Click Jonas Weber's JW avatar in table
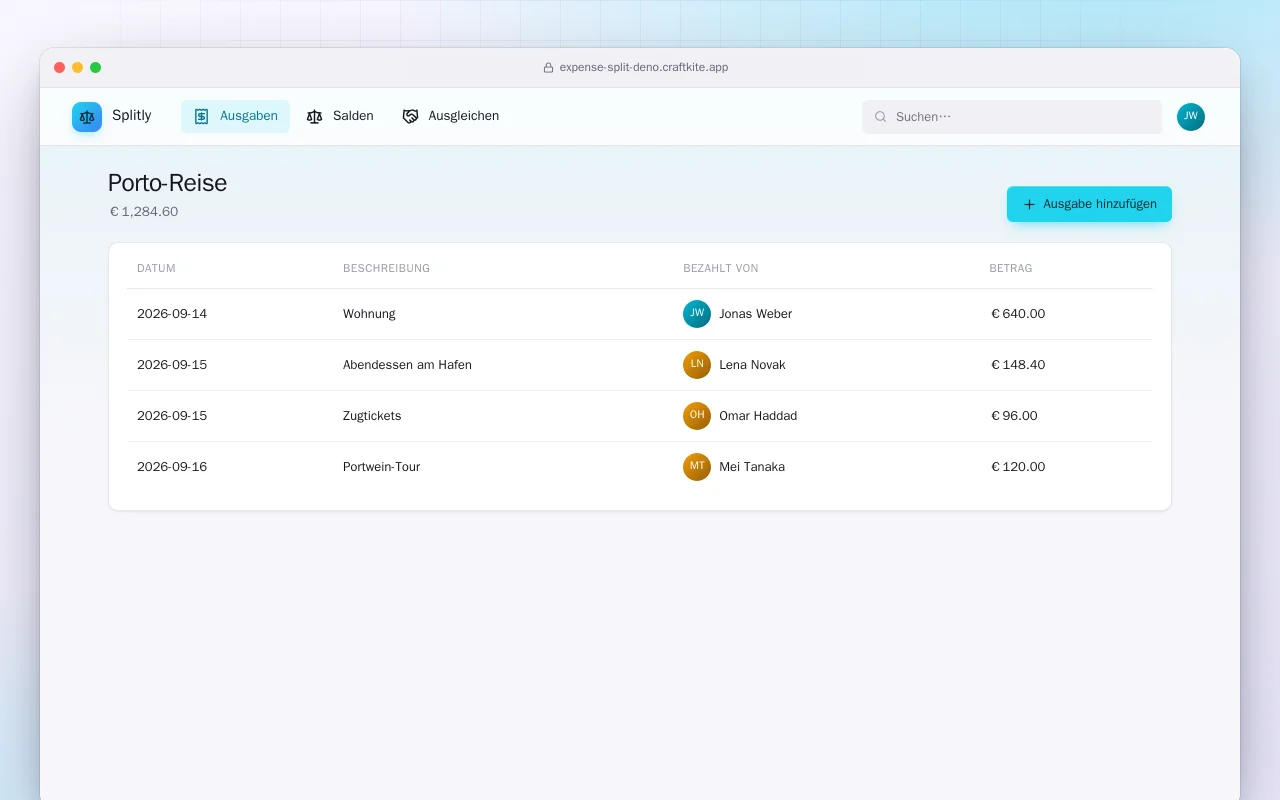 (x=697, y=314)
